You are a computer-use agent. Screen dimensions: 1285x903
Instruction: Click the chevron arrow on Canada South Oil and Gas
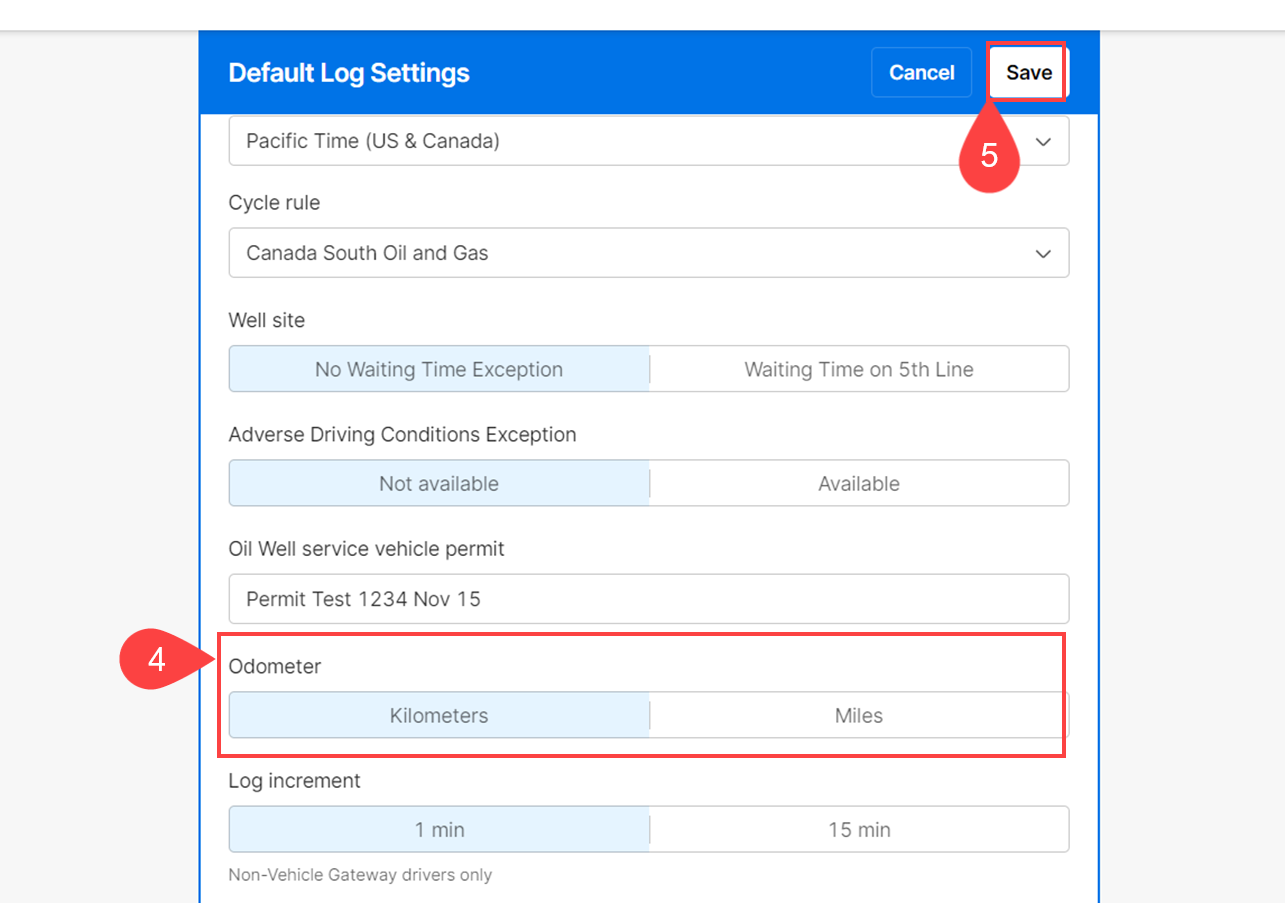[x=1043, y=254]
